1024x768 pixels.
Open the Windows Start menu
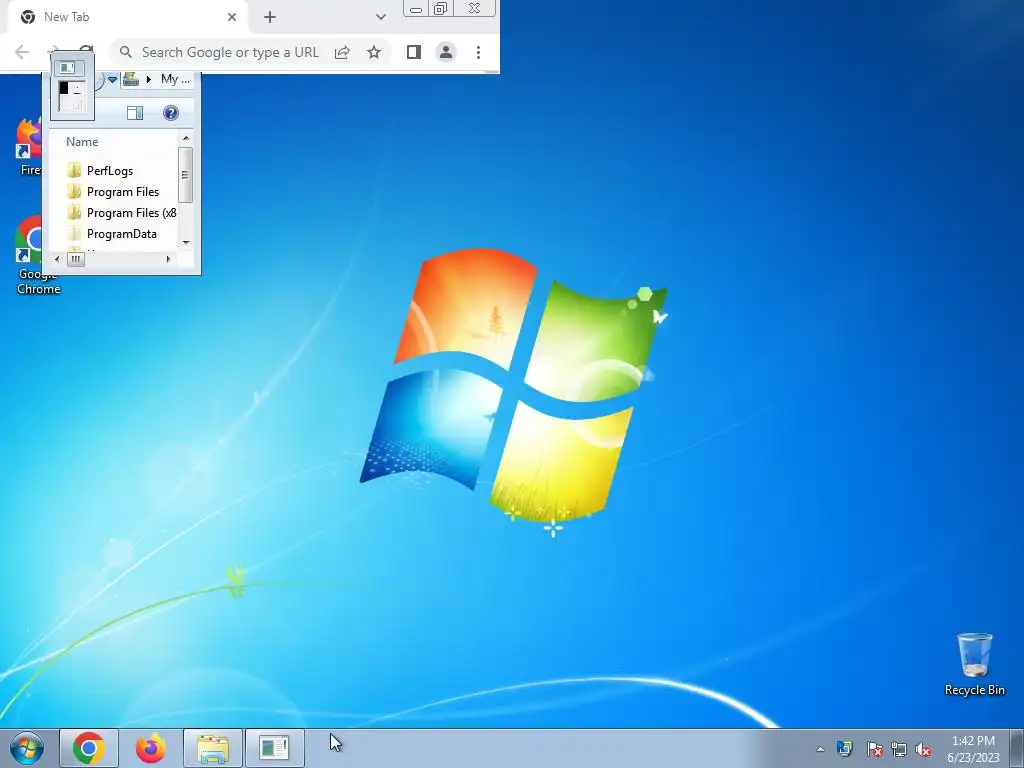[x=27, y=748]
